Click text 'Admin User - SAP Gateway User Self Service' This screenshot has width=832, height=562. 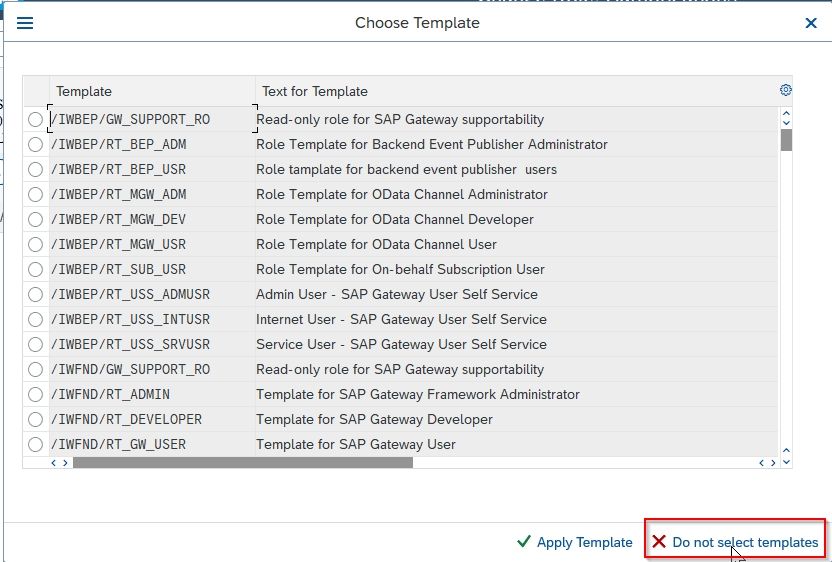(x=397, y=294)
